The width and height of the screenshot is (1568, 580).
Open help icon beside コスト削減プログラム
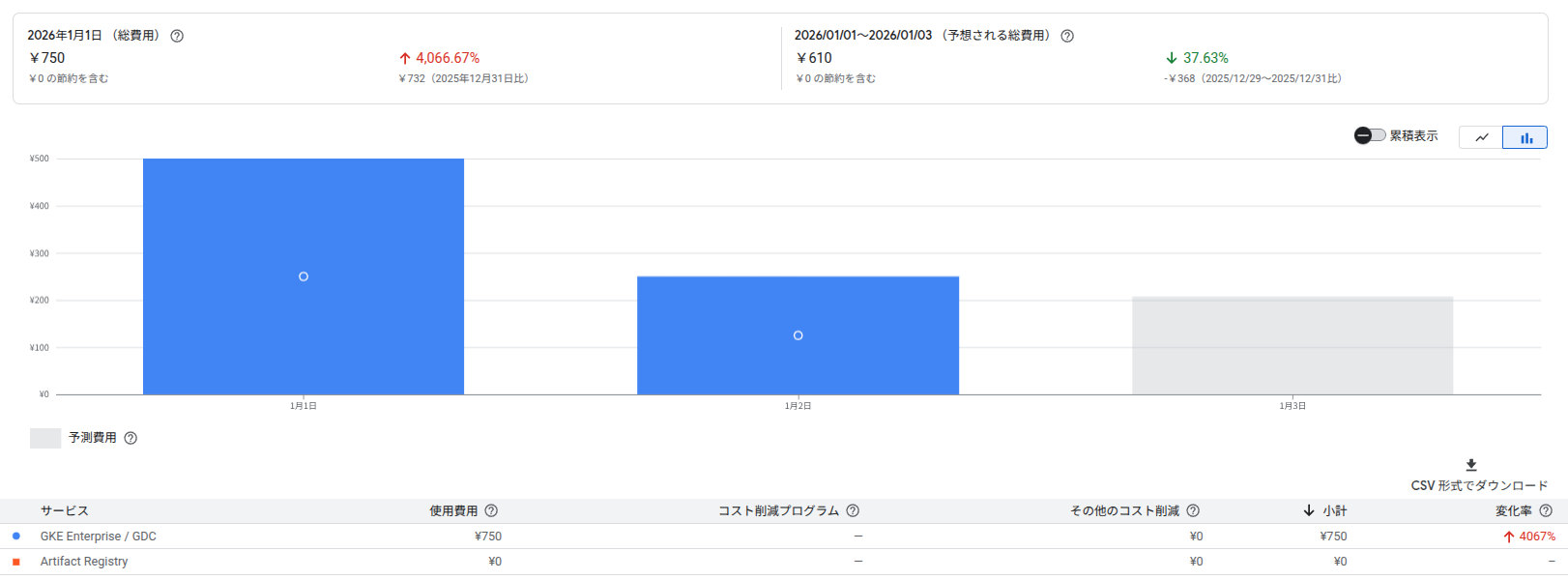click(853, 510)
